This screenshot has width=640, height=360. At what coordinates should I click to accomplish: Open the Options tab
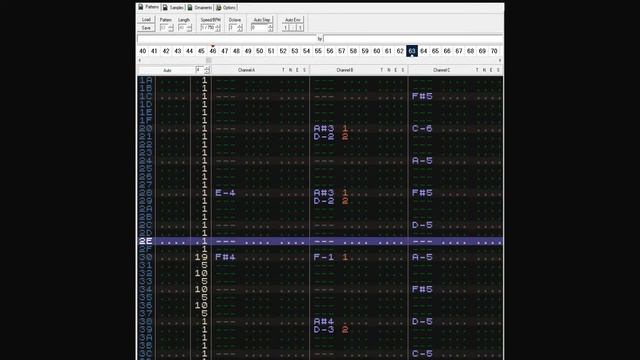(226, 7)
